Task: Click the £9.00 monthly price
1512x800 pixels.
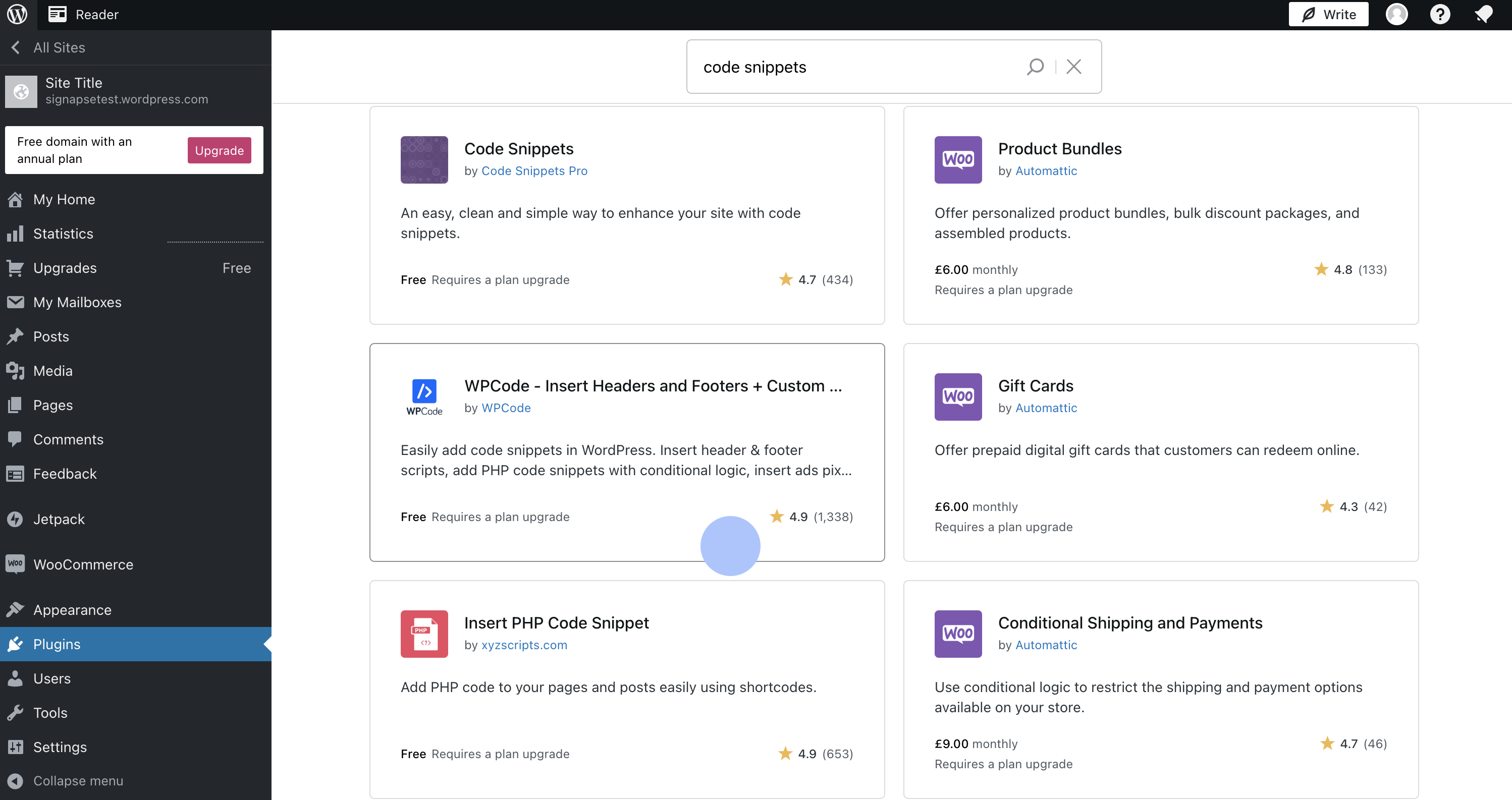Action: (976, 744)
